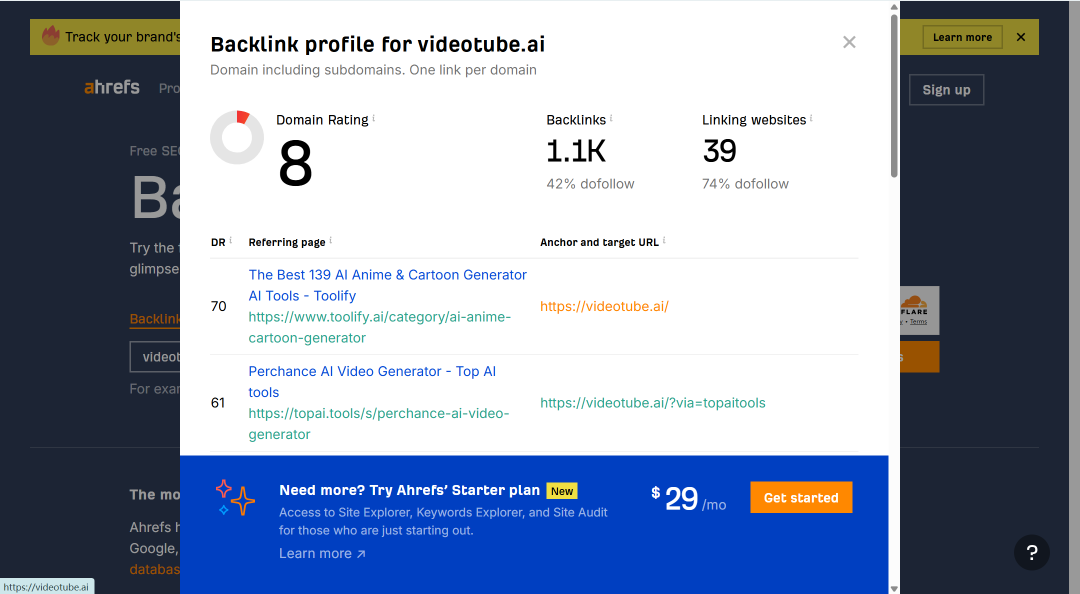
Task: Click the Get started button
Action: [801, 498]
